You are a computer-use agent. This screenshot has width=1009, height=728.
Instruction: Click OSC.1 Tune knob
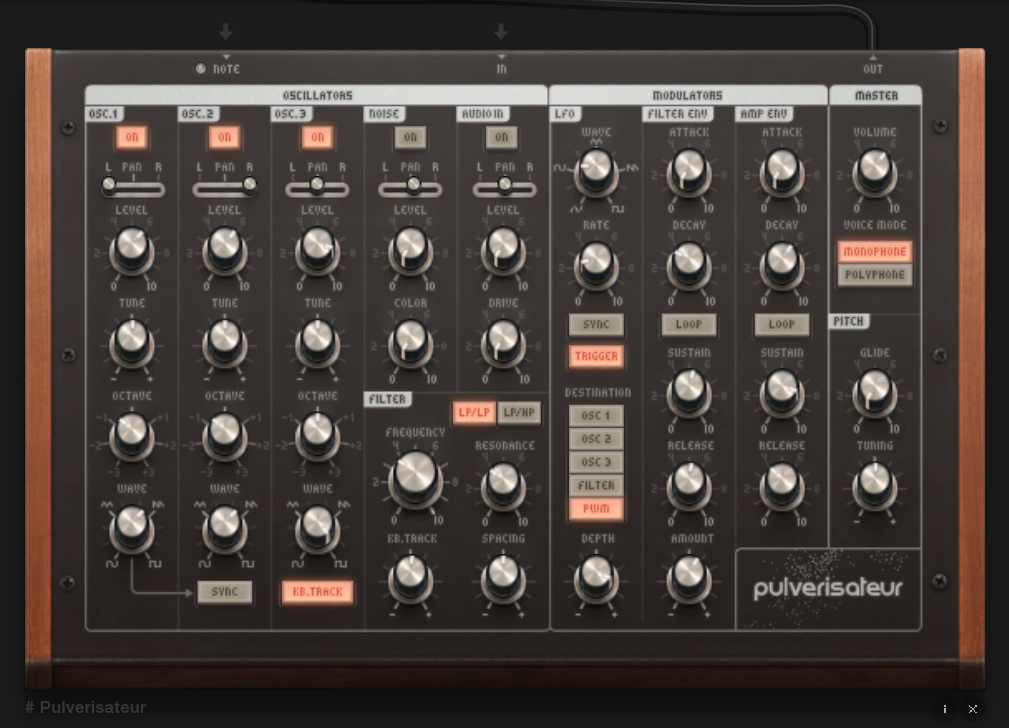[132, 342]
